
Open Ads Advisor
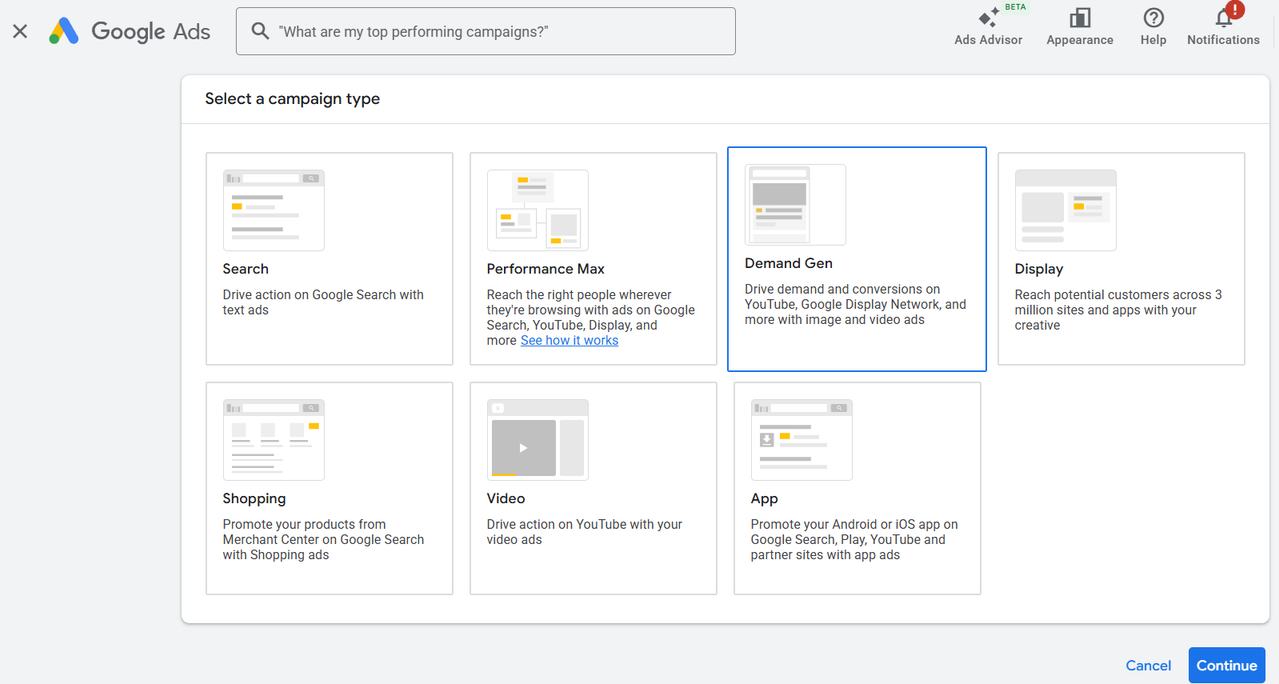tap(988, 27)
